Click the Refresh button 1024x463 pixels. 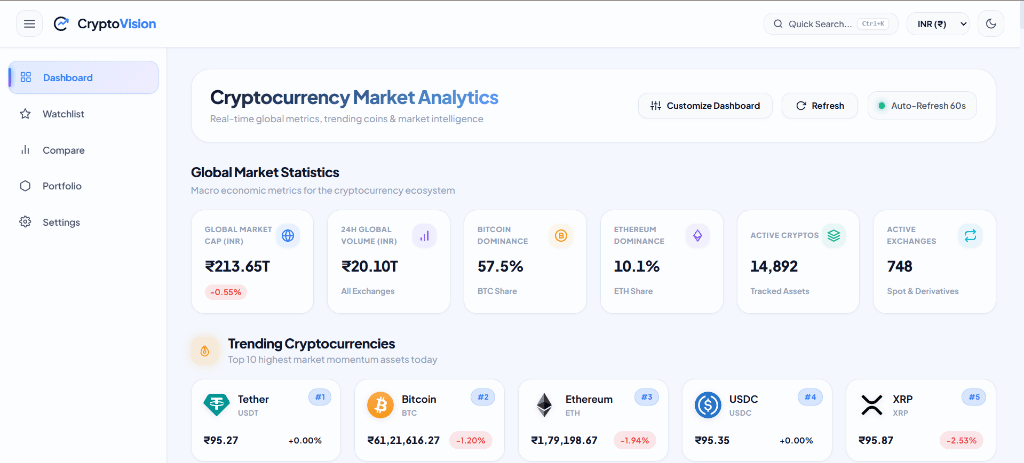coord(820,106)
